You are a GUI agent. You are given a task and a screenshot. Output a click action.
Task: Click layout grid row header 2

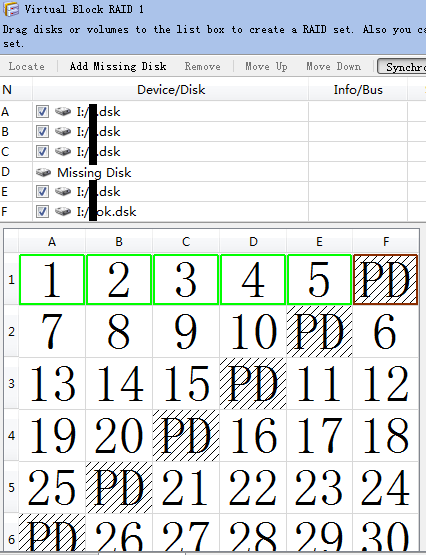click(11, 332)
